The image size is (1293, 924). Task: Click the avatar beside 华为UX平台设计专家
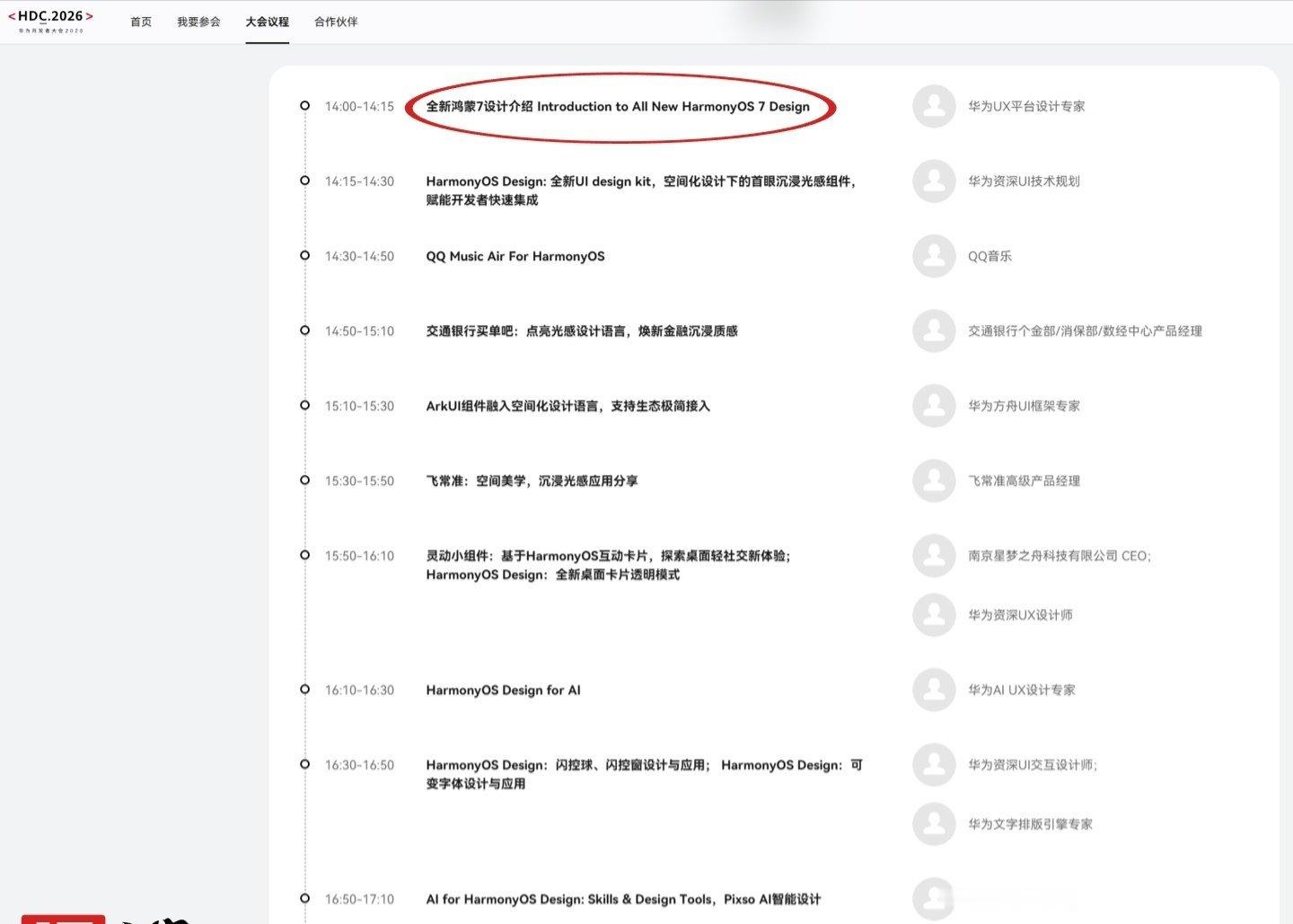(934, 106)
